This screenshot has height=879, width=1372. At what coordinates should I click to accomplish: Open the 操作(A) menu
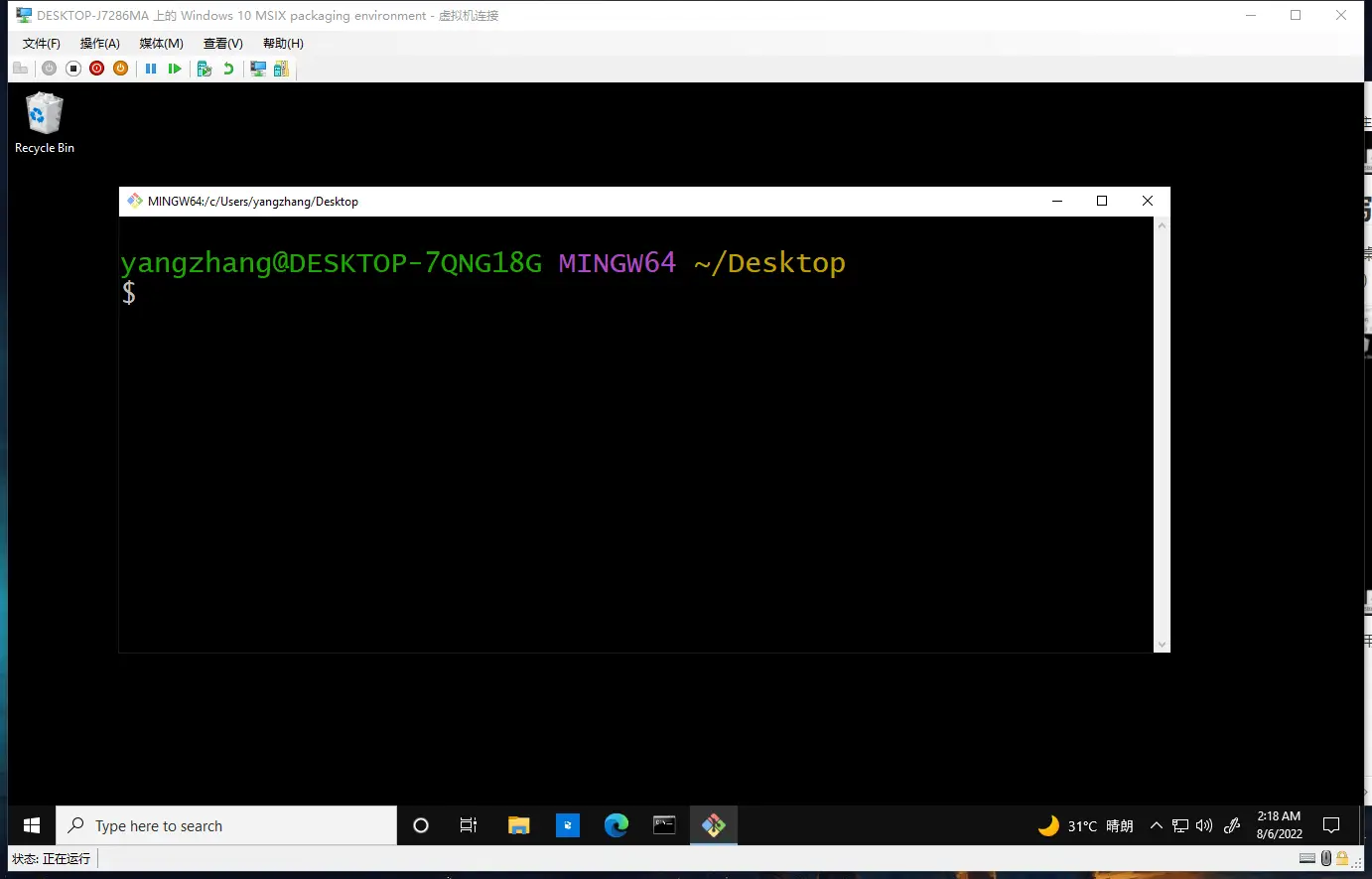pos(99,44)
